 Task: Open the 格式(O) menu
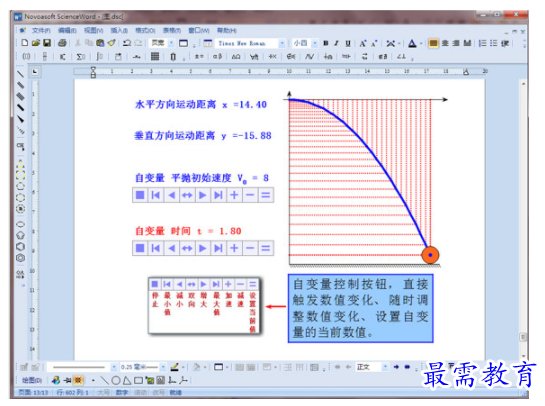145,31
